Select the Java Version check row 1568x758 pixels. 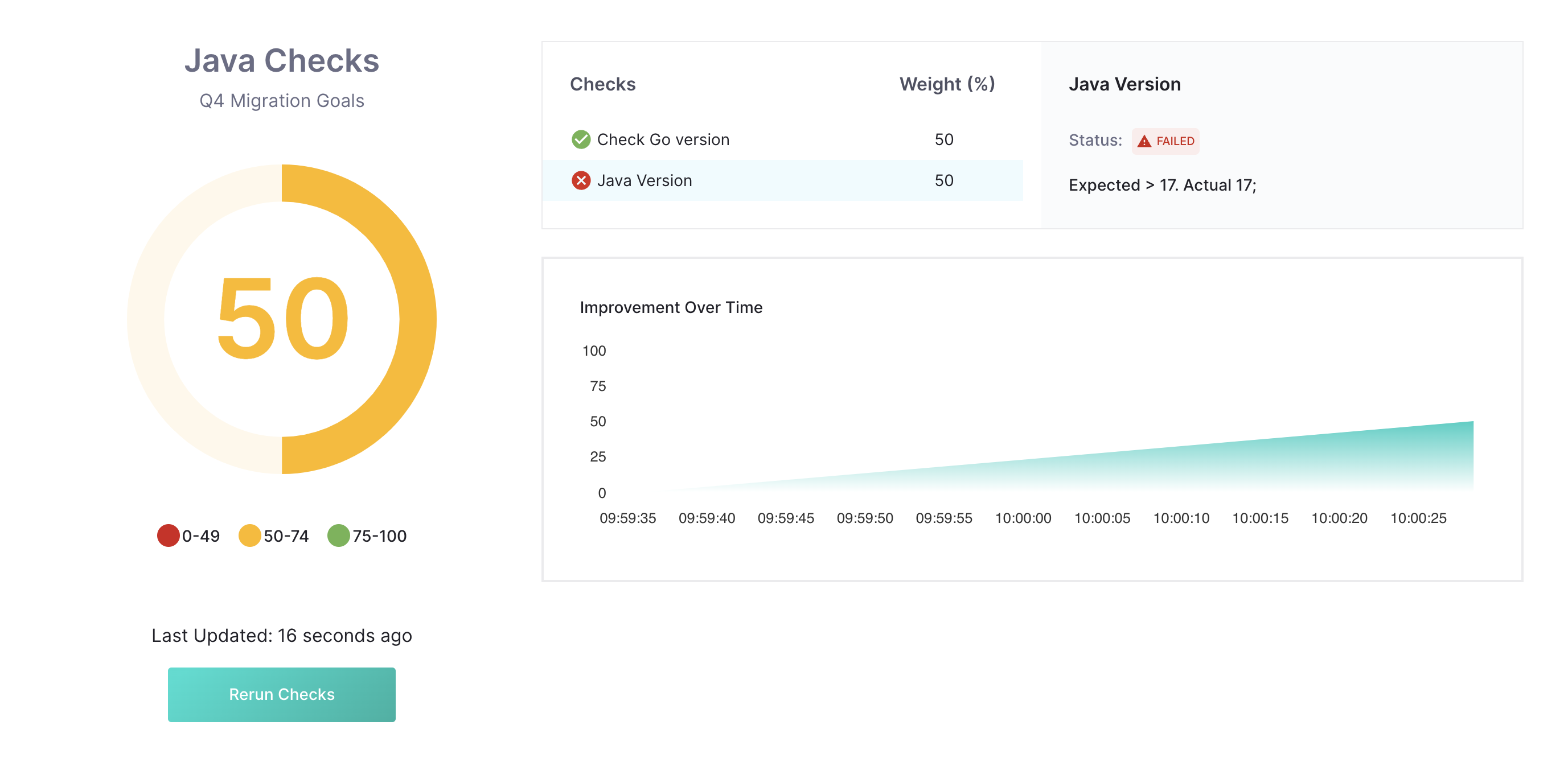click(644, 180)
